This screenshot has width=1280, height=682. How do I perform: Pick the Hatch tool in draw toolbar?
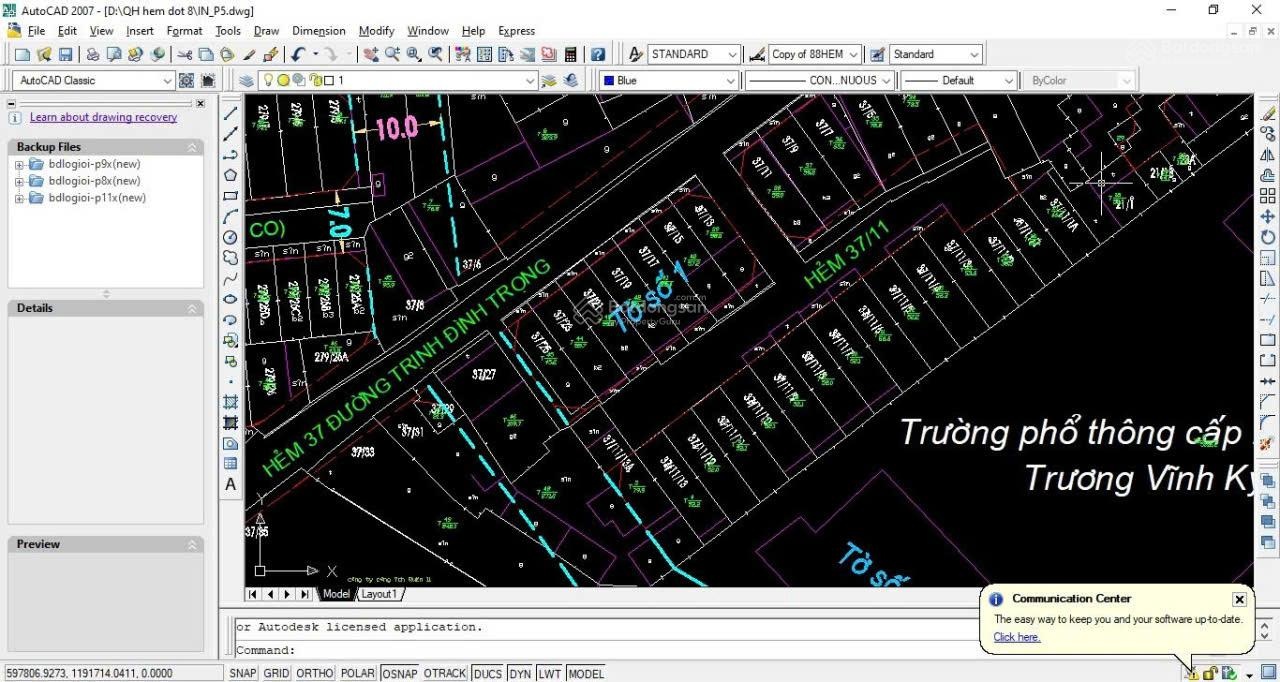pyautogui.click(x=230, y=402)
